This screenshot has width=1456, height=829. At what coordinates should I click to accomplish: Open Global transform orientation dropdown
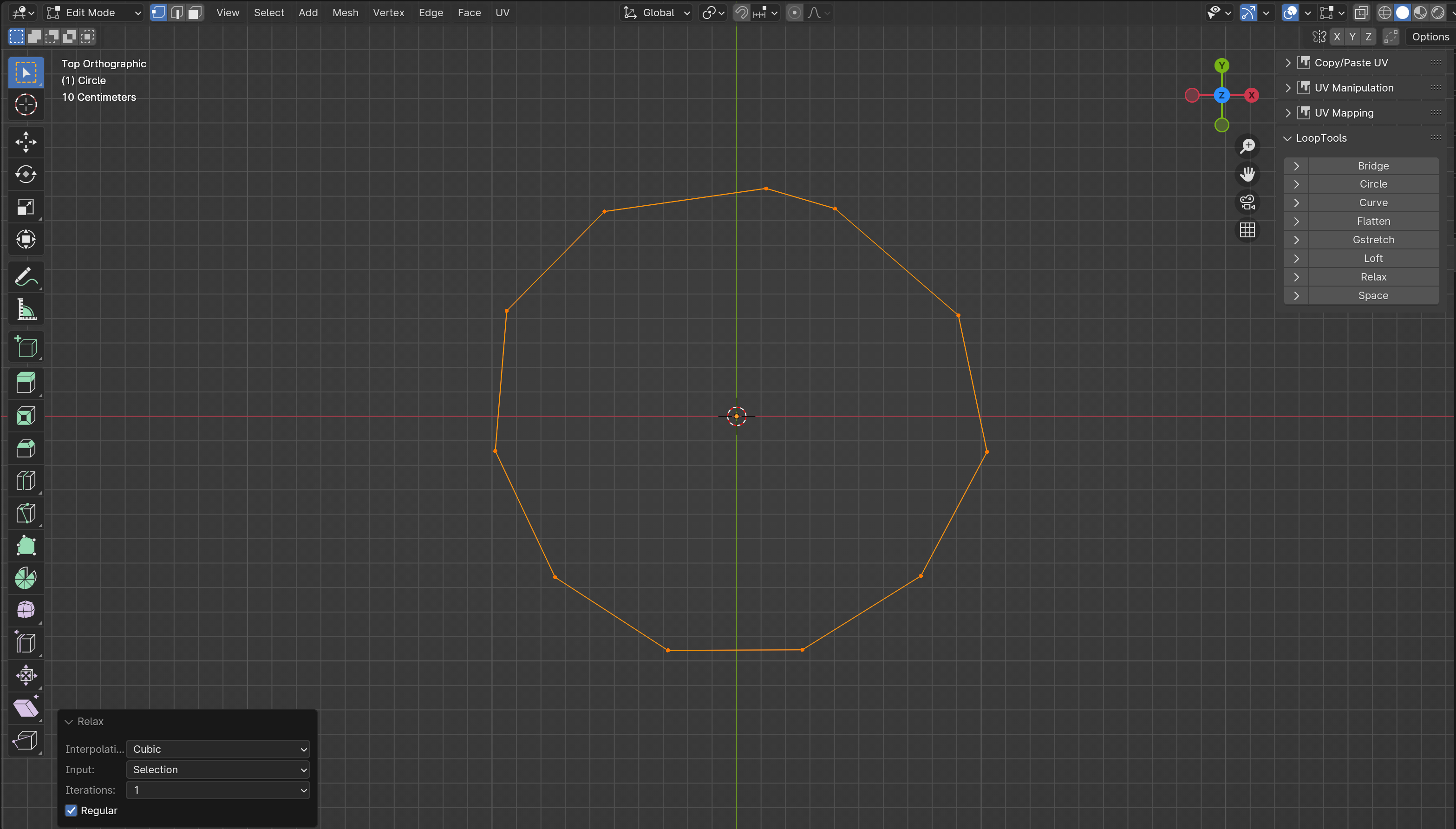click(656, 13)
